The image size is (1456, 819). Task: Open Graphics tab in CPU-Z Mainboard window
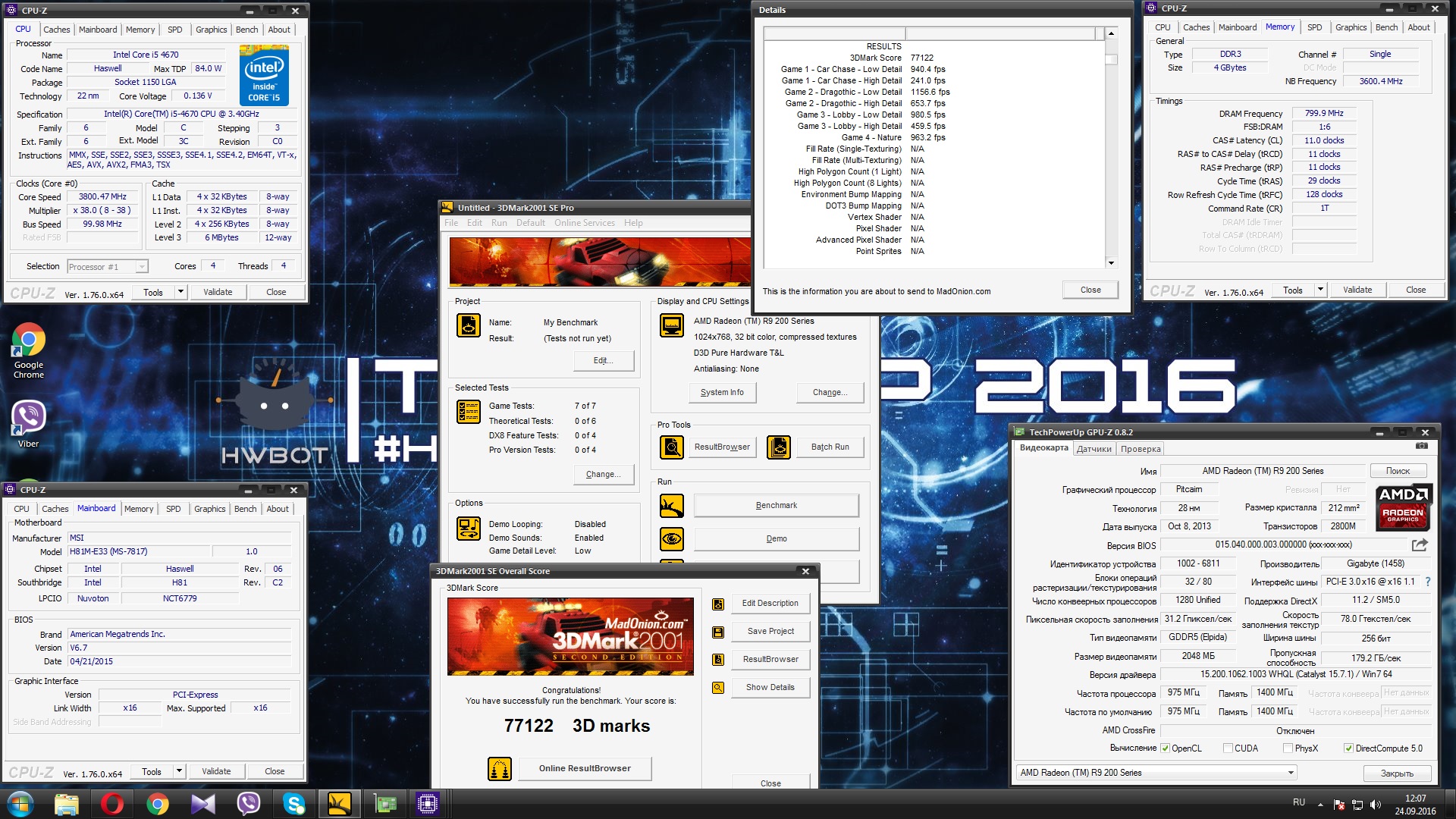[210, 509]
